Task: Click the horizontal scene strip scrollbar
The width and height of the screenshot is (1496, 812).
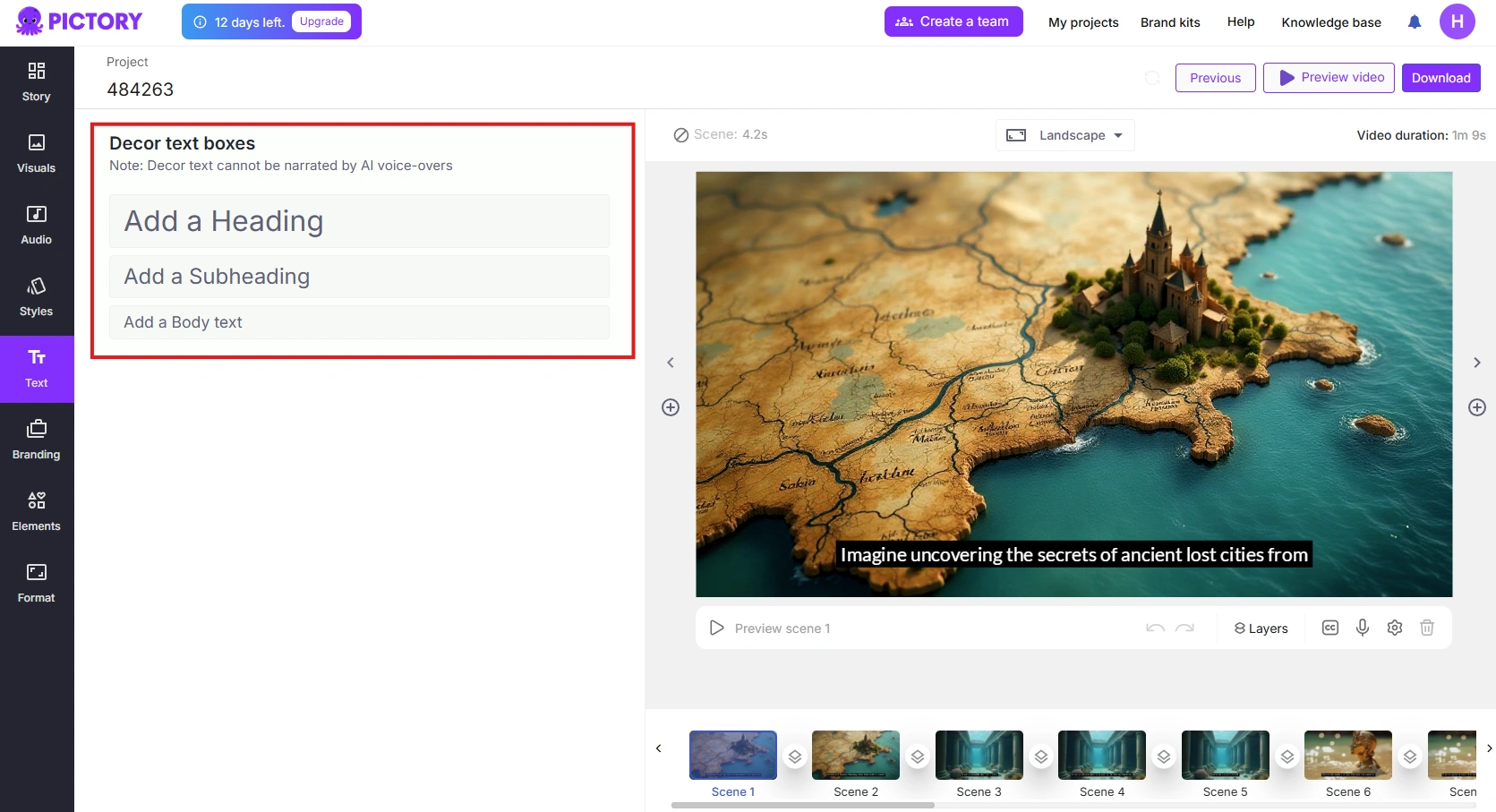Action: point(803,805)
